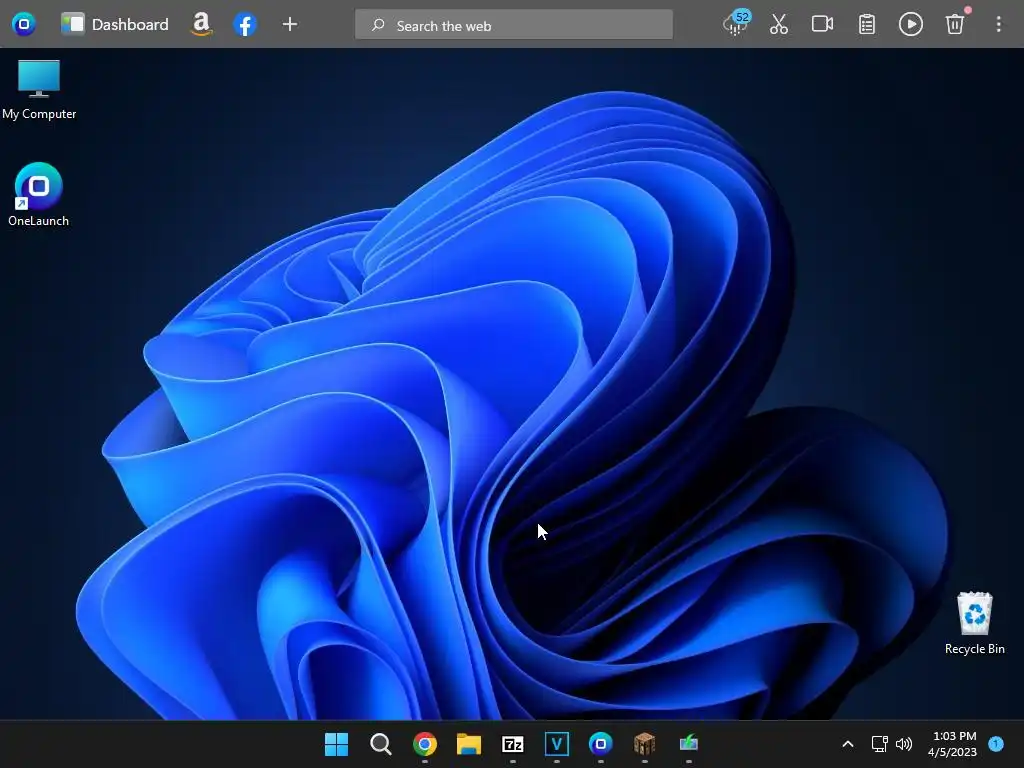Viewport: 1024px width, 768px height.
Task: Open the weather widget showing 52
Action: 736,24
